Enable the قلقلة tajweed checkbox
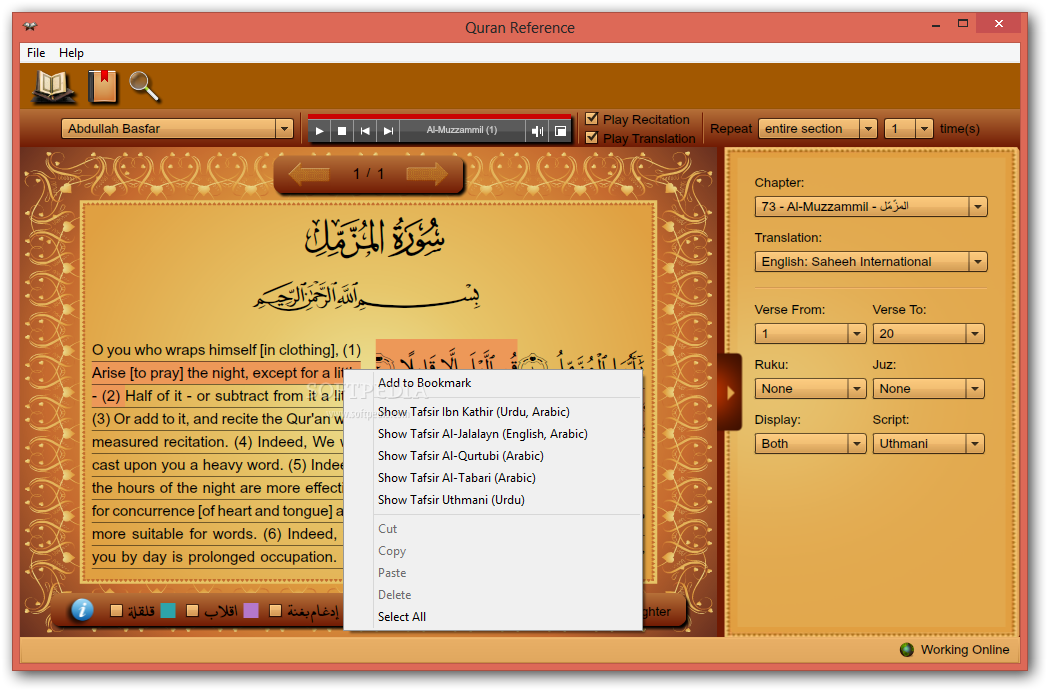Screen dimensions: 1048x691 coord(116,611)
